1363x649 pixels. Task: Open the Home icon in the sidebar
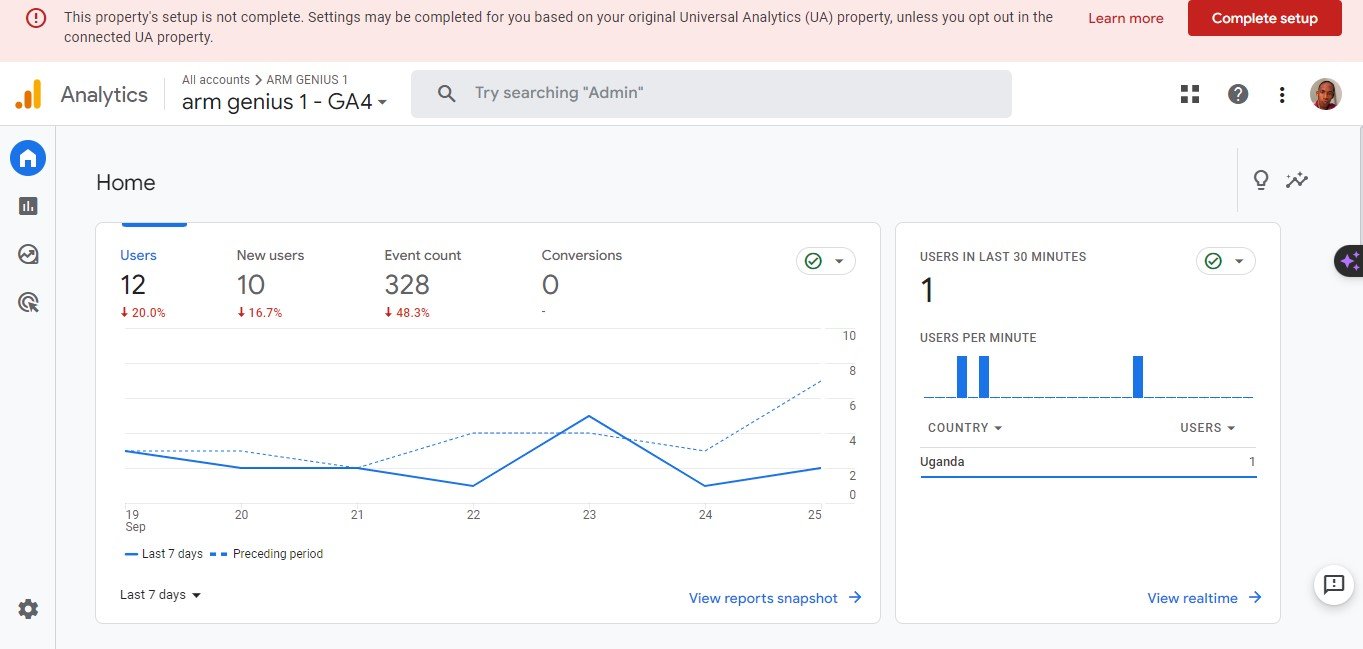coord(28,158)
